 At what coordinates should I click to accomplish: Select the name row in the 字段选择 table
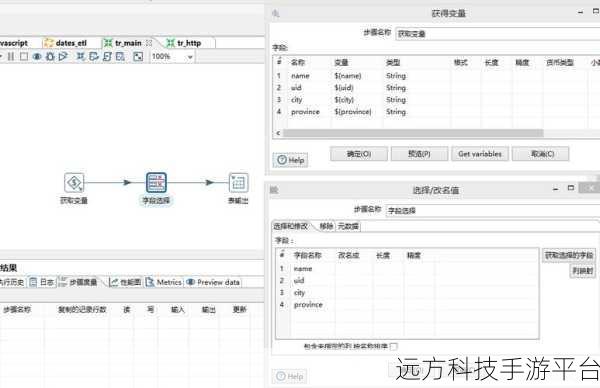(x=407, y=269)
